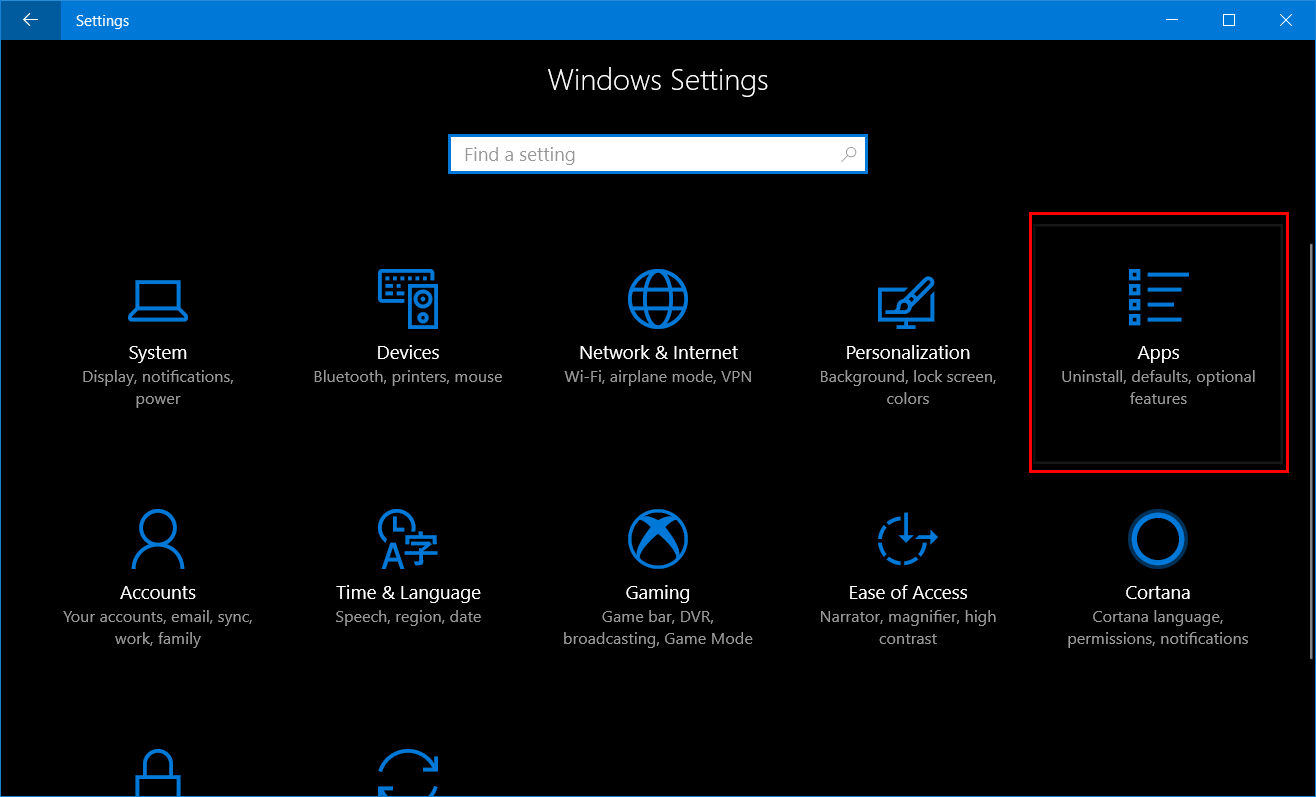1316x797 pixels.
Task: Minimize the Settings window
Action: point(1173,20)
